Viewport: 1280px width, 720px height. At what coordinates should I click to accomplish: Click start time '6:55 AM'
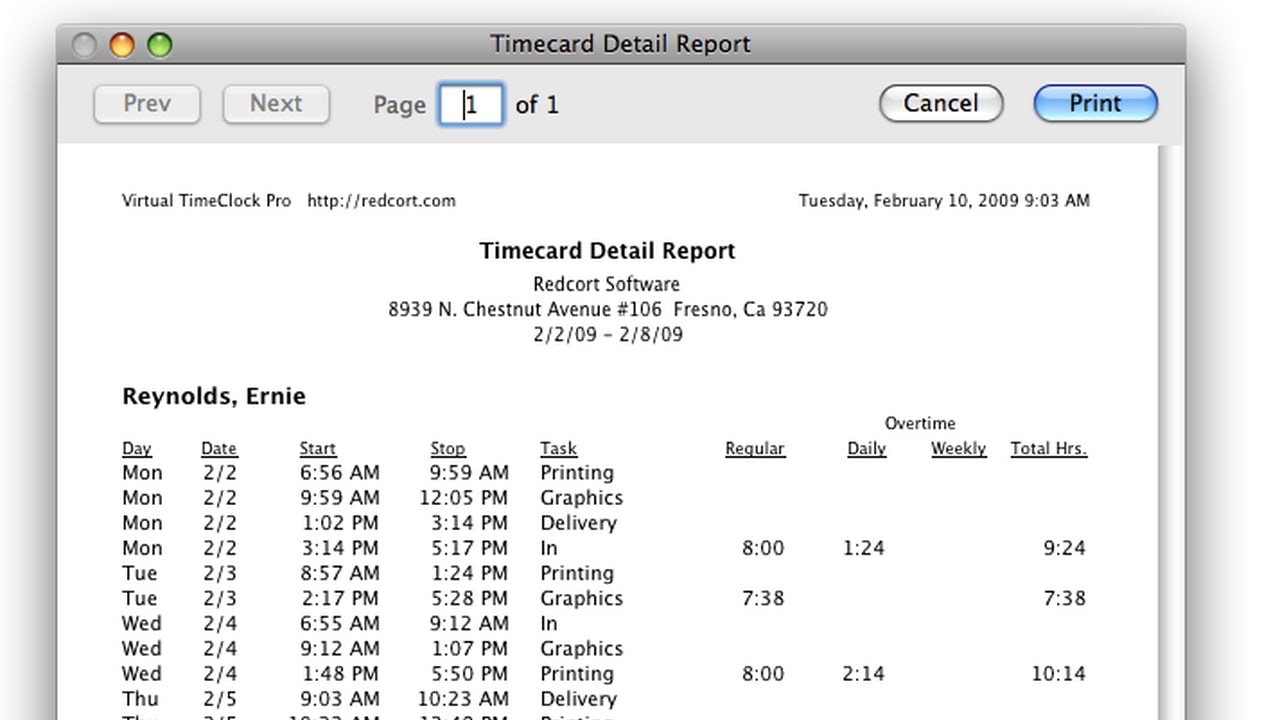coord(340,623)
